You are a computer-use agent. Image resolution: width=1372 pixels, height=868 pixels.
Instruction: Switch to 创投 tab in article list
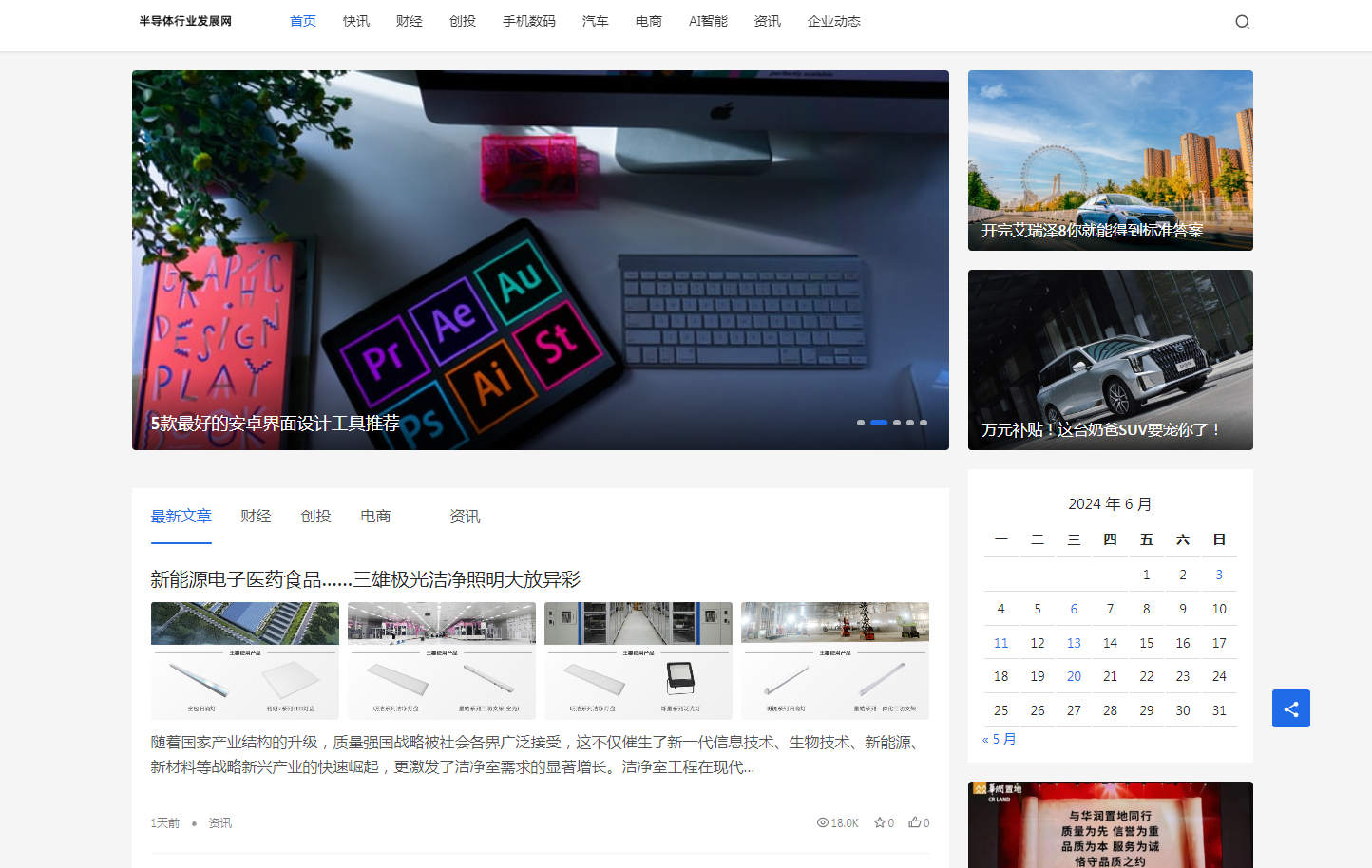[315, 516]
